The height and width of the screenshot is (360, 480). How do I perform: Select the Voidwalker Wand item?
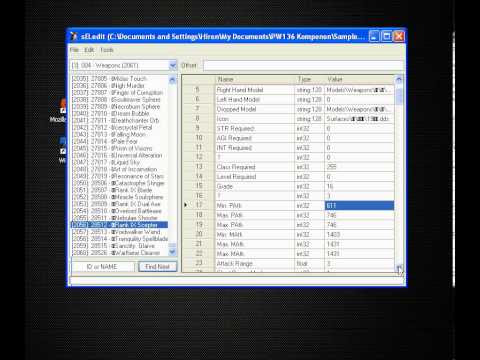119,232
